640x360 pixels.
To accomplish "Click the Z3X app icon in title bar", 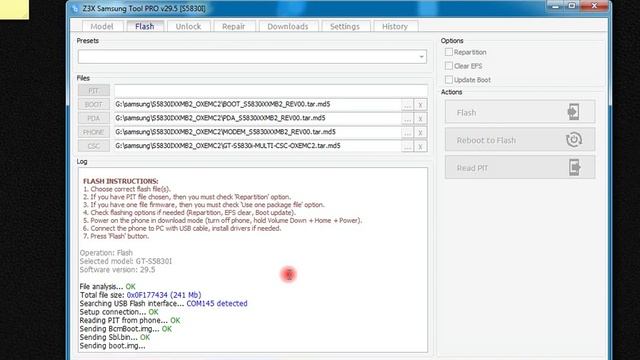I will (75, 8).
